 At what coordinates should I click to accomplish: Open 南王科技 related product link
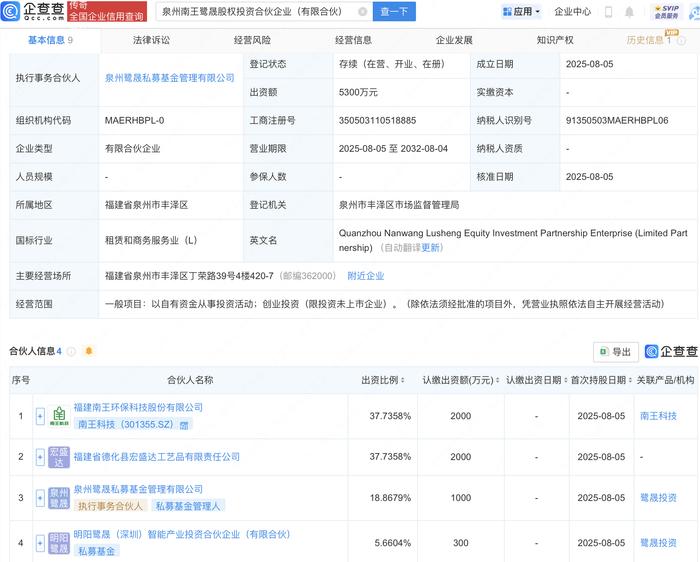[x=658, y=416]
